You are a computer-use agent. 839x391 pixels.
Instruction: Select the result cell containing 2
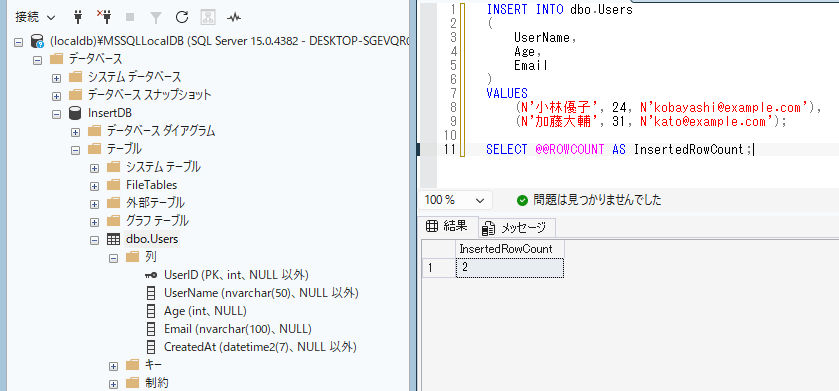click(509, 268)
